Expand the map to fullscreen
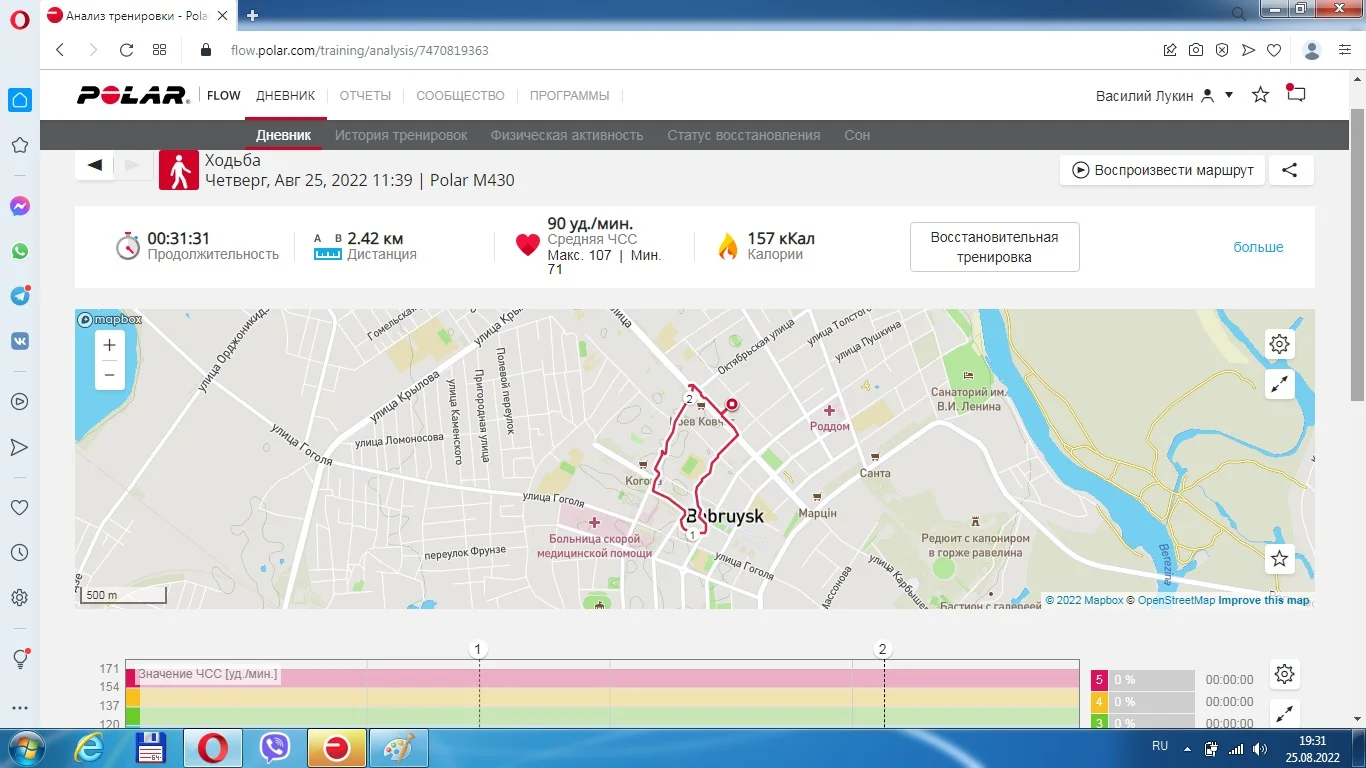Image resolution: width=1366 pixels, height=768 pixels. pos(1279,384)
